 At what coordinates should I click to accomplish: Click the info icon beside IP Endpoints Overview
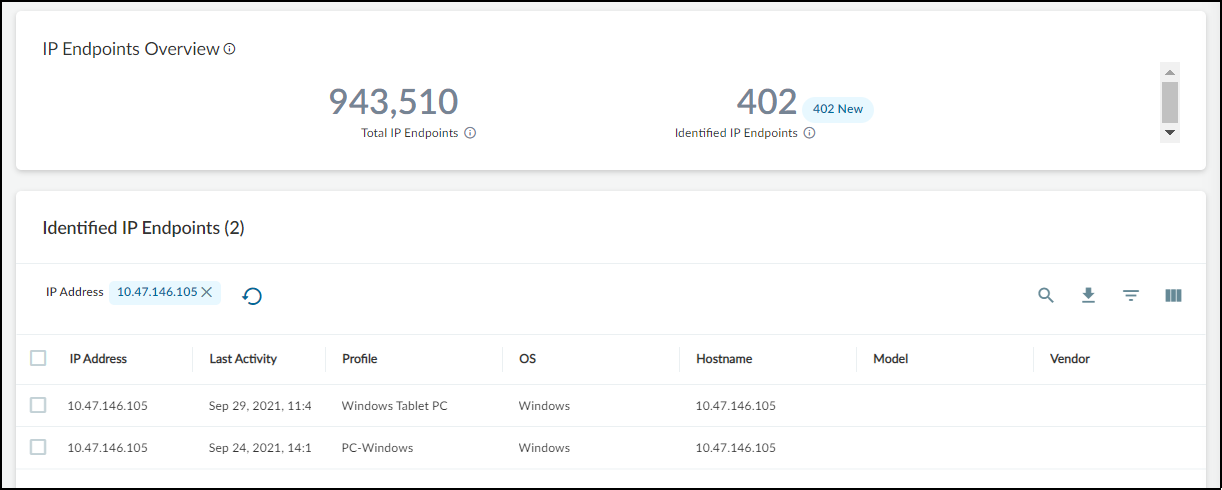[229, 49]
